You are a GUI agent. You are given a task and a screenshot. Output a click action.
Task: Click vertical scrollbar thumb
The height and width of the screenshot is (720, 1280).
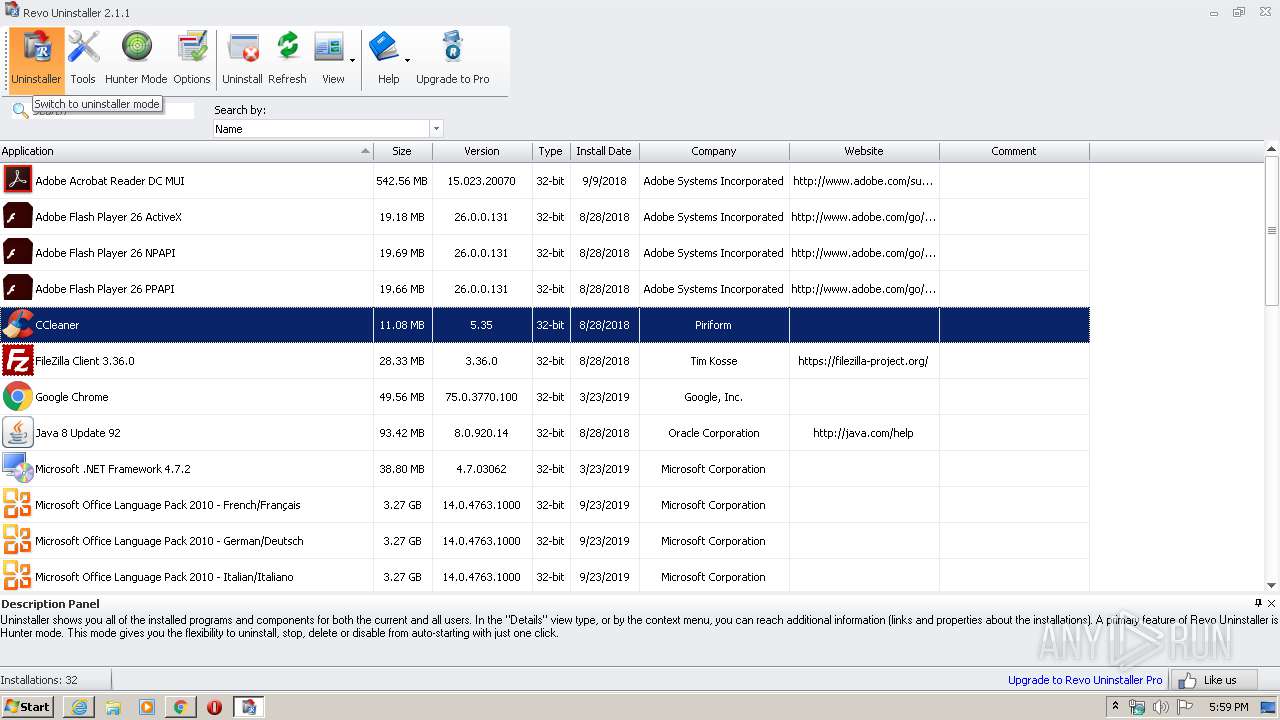1272,231
